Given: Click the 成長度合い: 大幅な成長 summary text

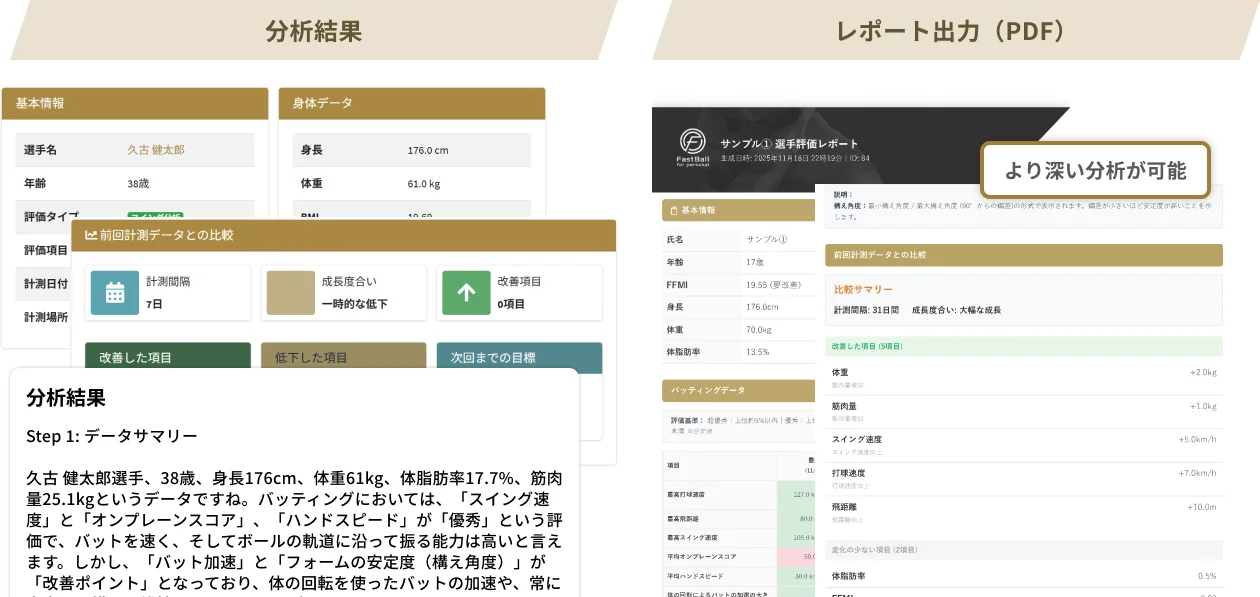Looking at the screenshot, I should pos(956,310).
